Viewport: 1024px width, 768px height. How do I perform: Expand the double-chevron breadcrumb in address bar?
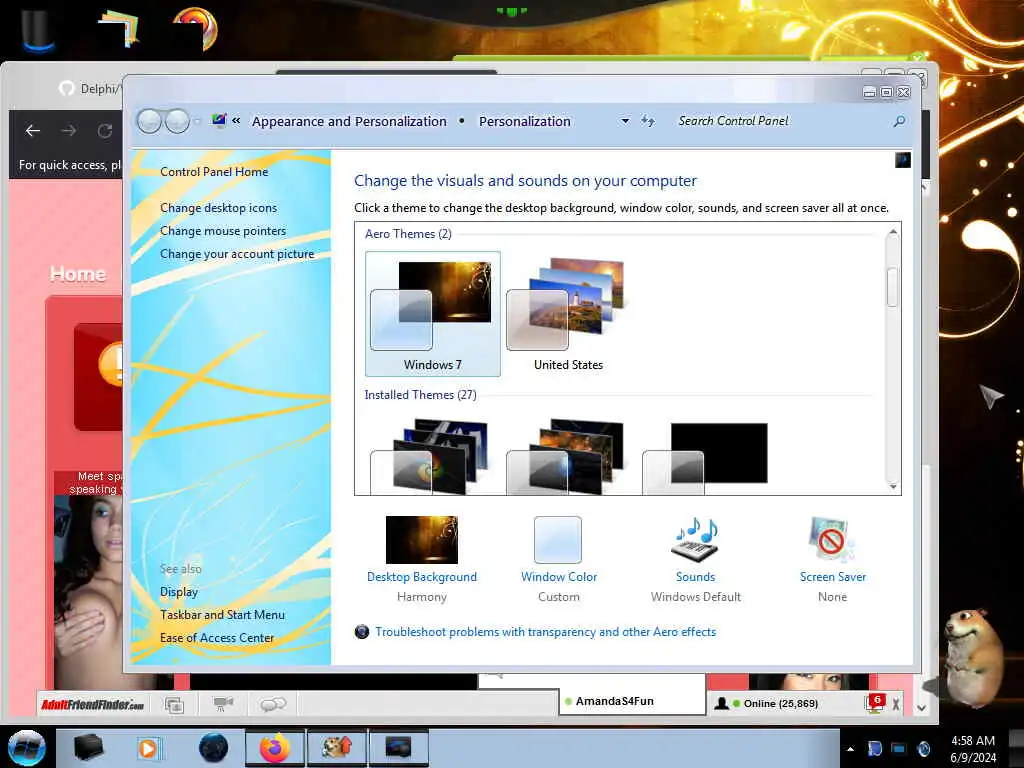pyautogui.click(x=236, y=121)
